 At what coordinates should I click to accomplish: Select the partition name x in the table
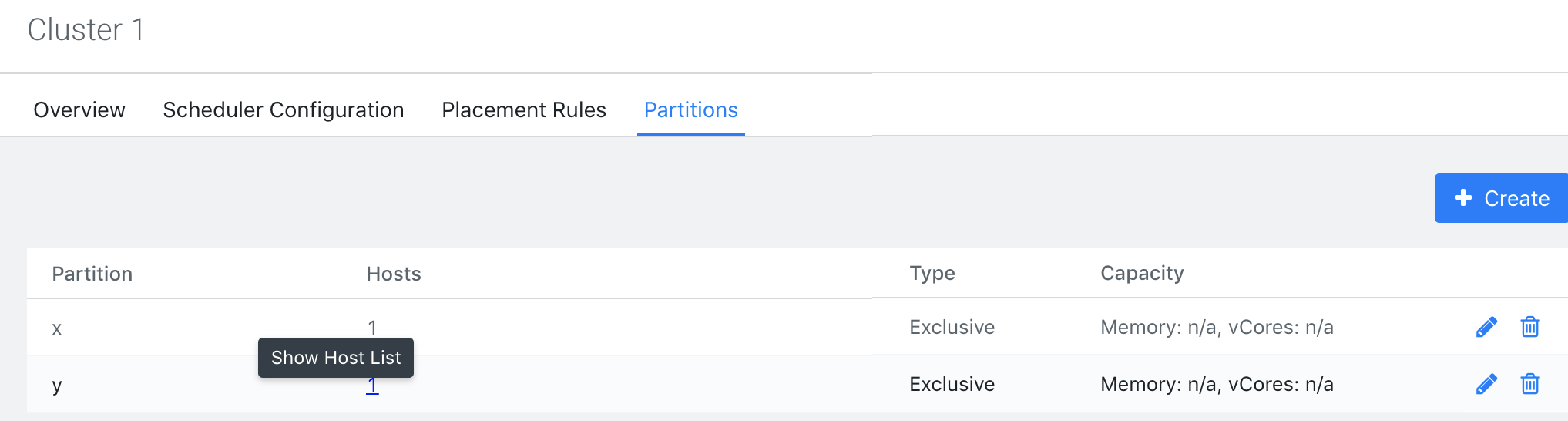(57, 328)
